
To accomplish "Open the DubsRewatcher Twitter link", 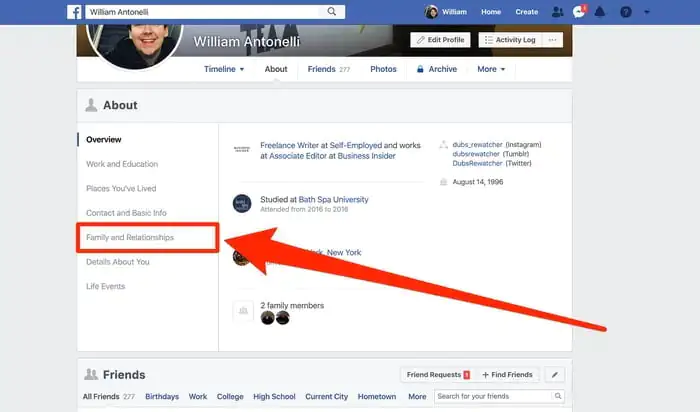I will click(477, 163).
